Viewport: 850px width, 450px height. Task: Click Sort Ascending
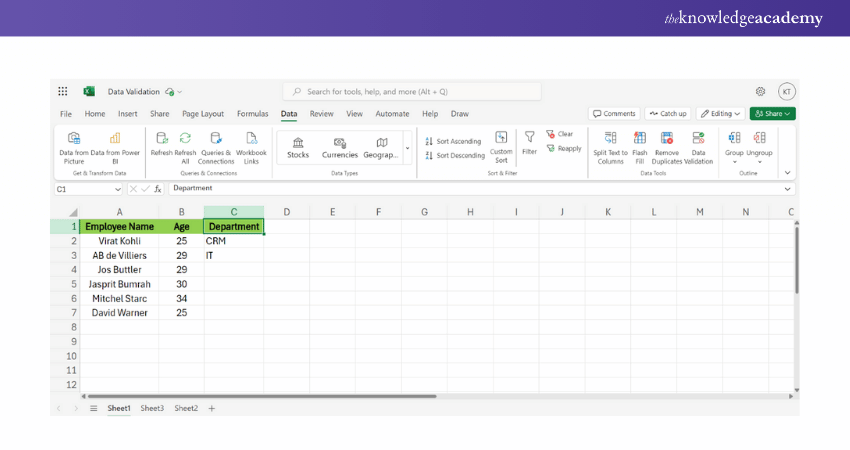pyautogui.click(x=453, y=141)
